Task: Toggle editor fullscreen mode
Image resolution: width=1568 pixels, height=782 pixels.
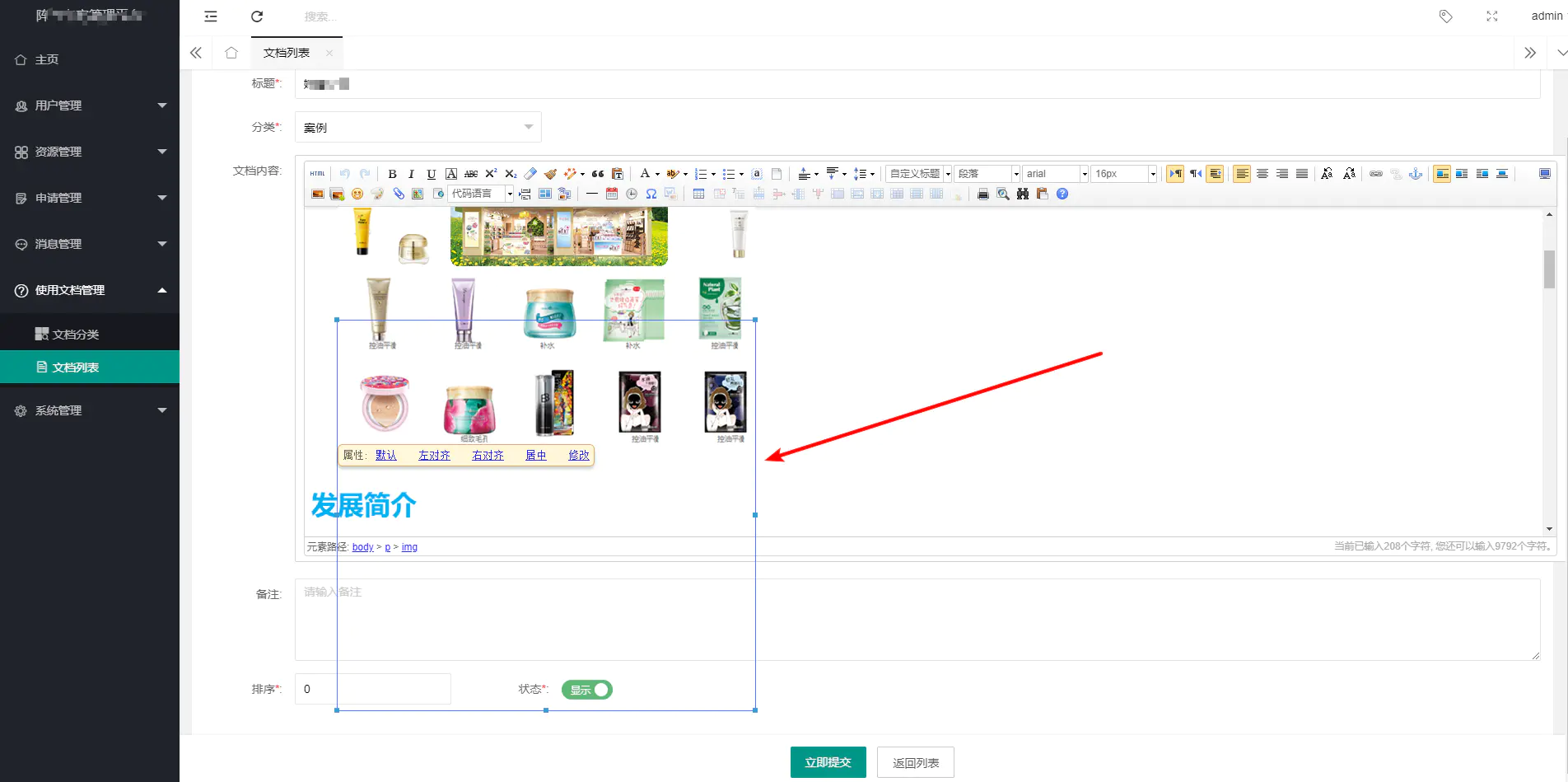Action: pos(1545,174)
